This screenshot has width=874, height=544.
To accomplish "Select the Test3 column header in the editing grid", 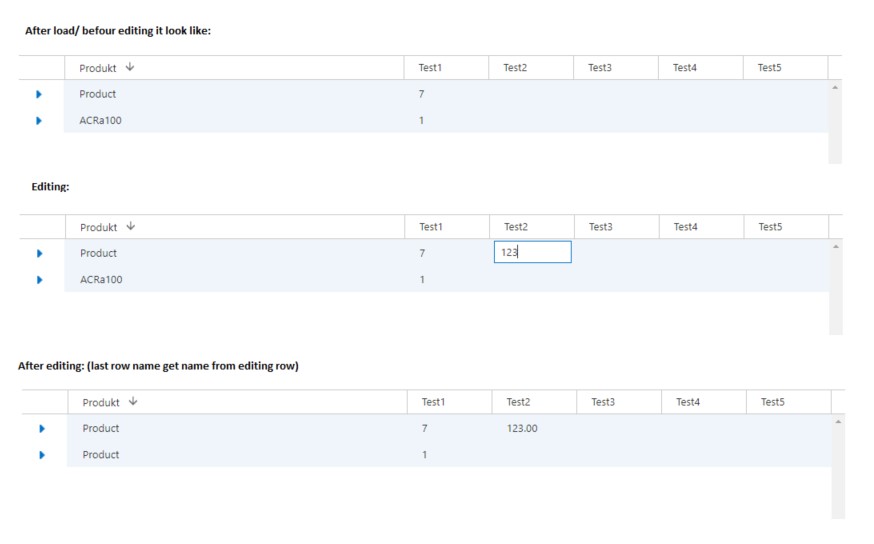I will (600, 227).
